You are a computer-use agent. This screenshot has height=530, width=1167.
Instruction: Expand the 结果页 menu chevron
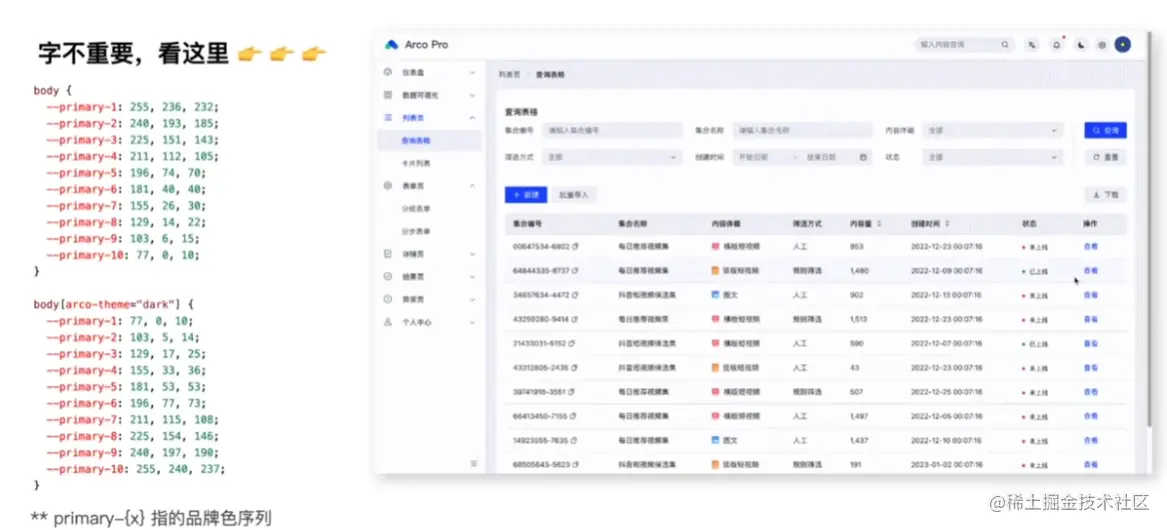473,276
